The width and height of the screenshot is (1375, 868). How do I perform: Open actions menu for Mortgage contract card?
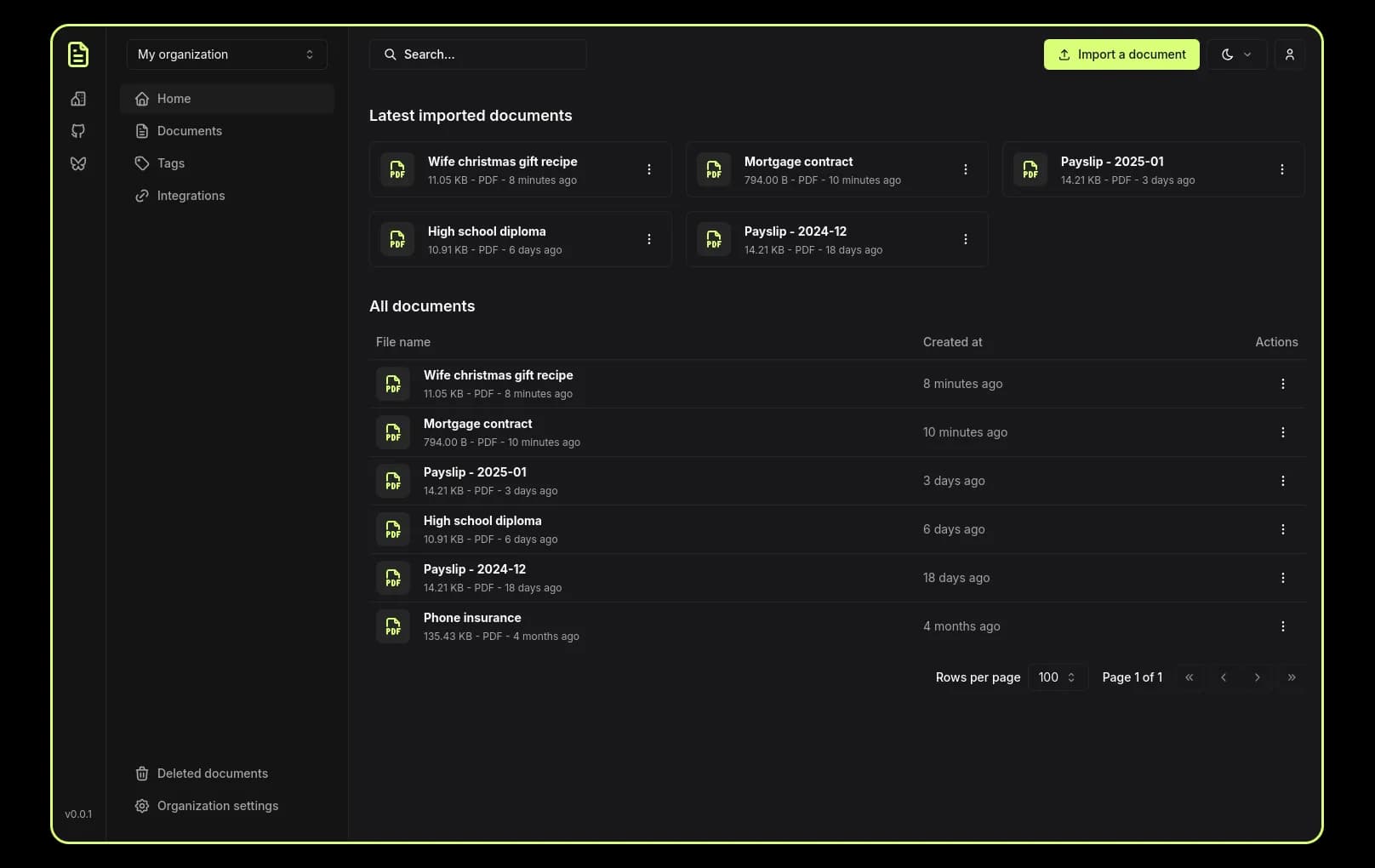tap(965, 169)
